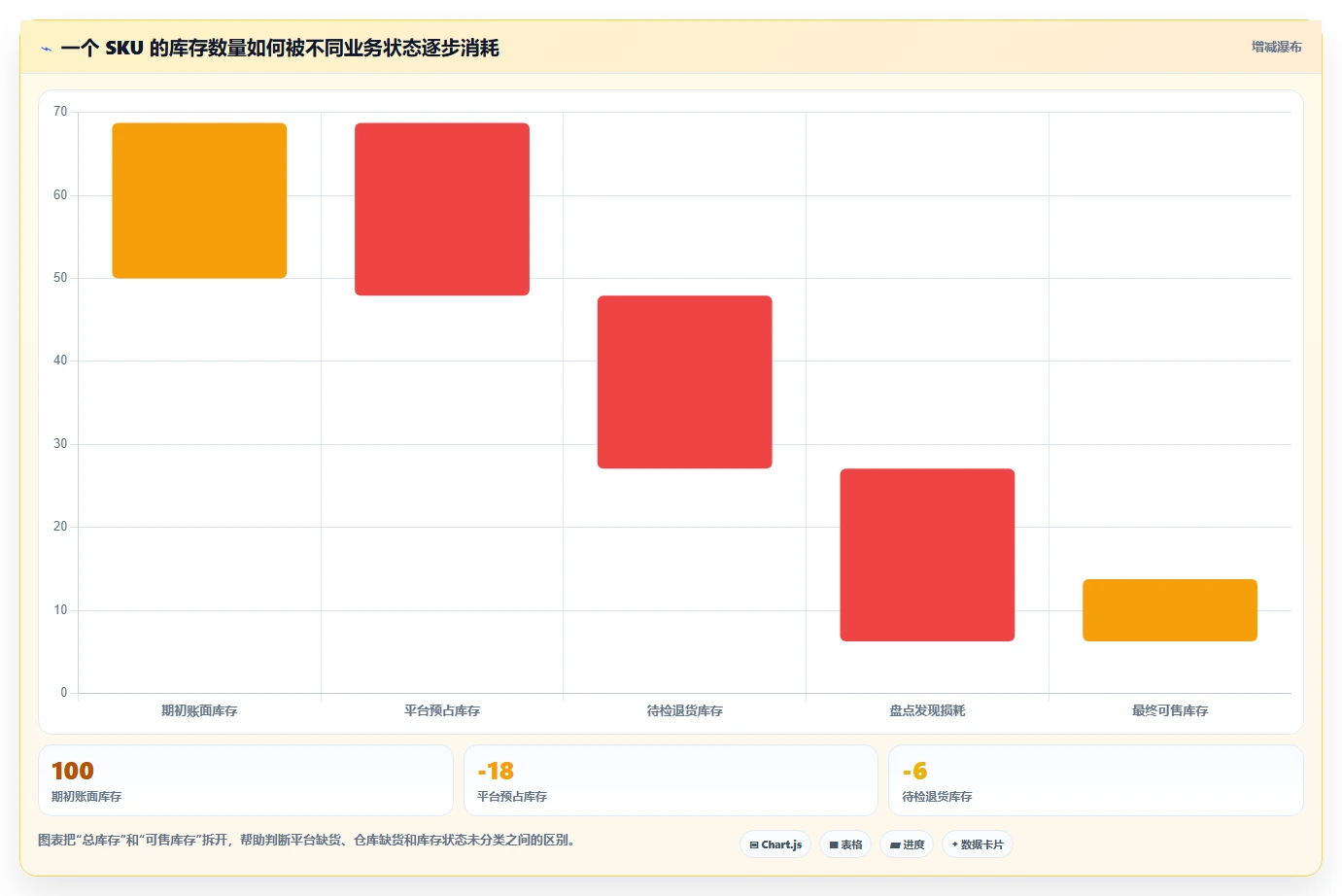Viewport: 1342px width, 896px height.
Task: Open the stat card showing -6
Action: click(1096, 780)
